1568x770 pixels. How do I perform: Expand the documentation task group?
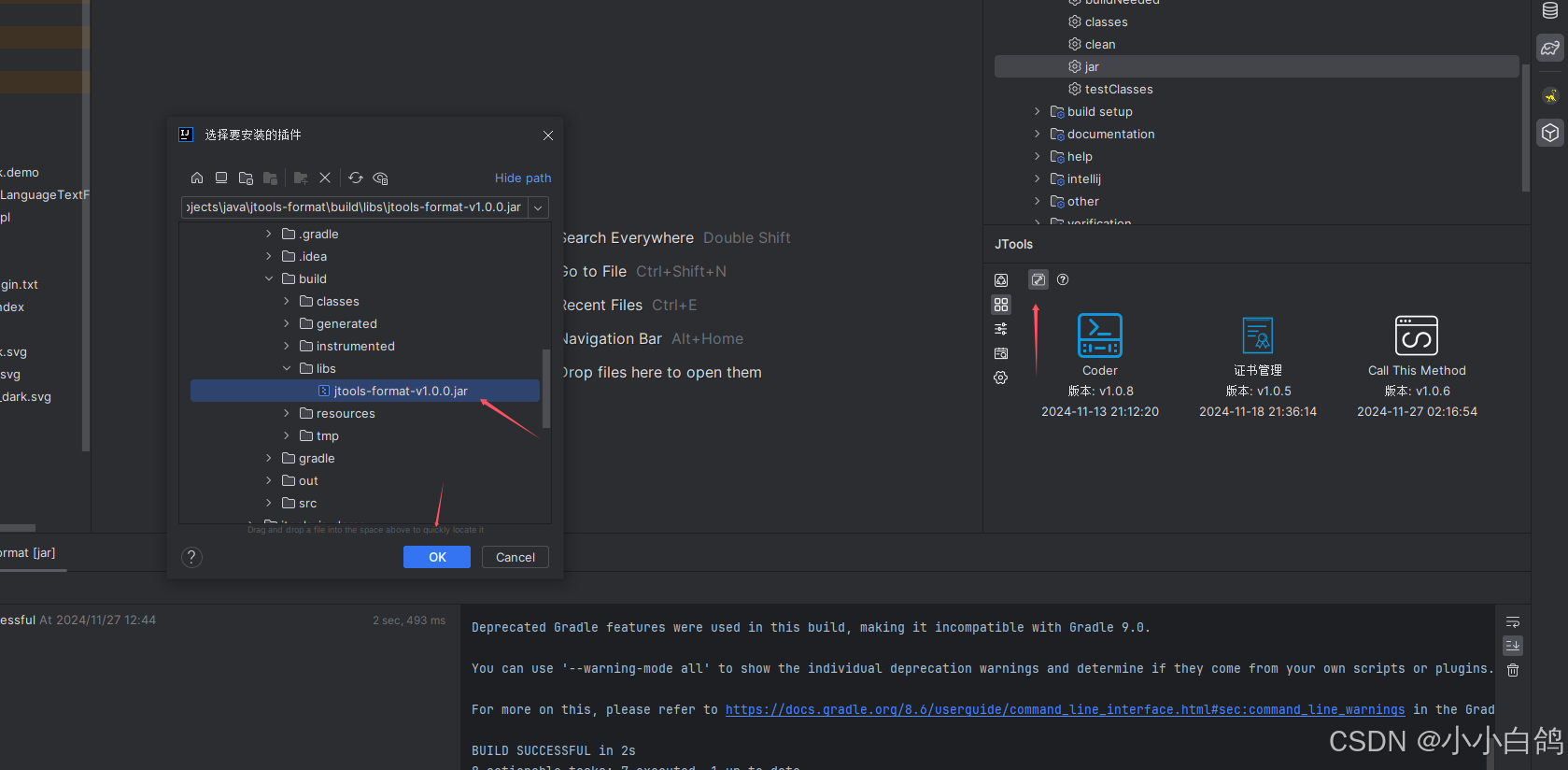tap(1037, 134)
